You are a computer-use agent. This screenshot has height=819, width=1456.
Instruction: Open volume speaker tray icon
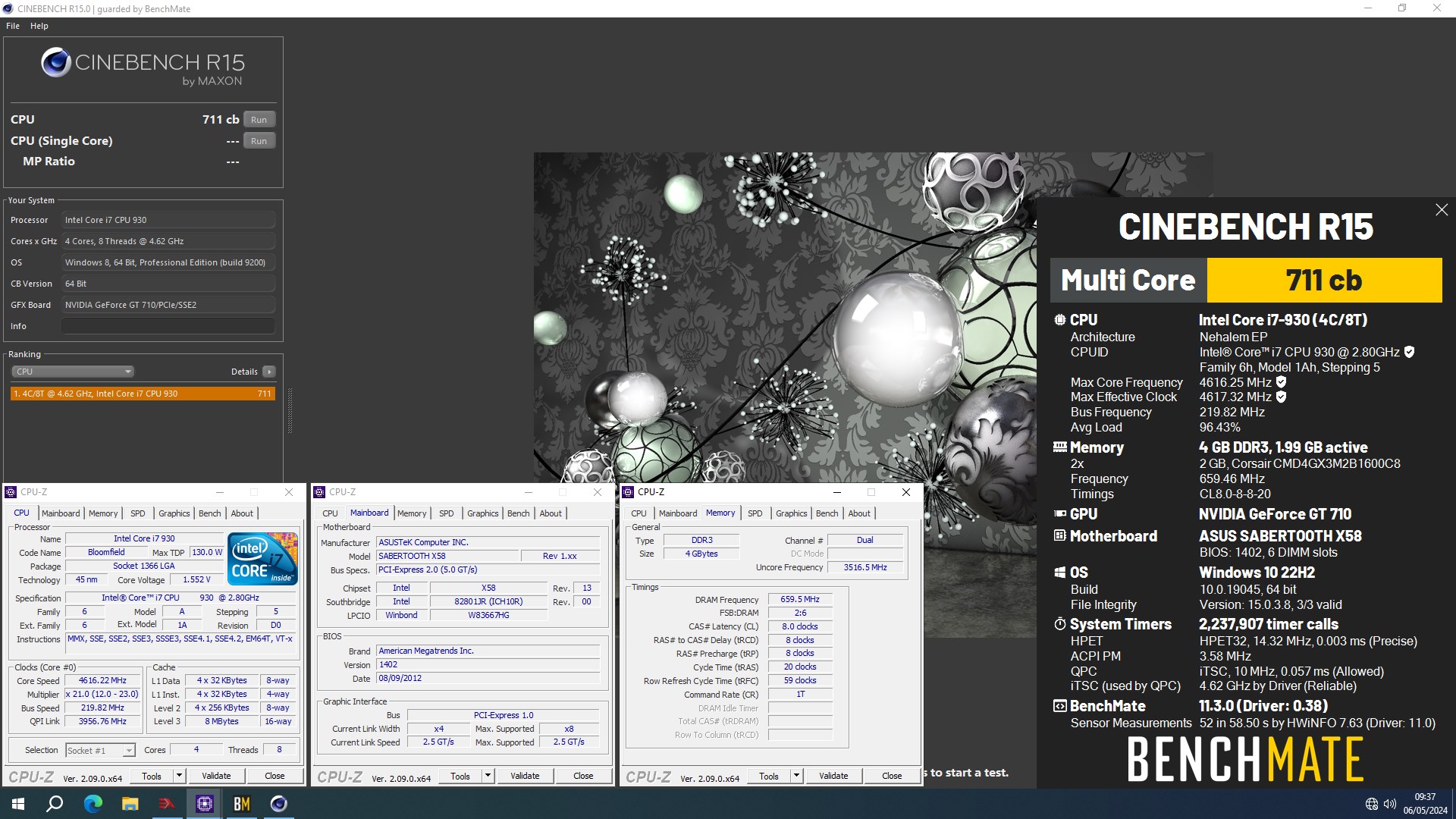point(1390,804)
